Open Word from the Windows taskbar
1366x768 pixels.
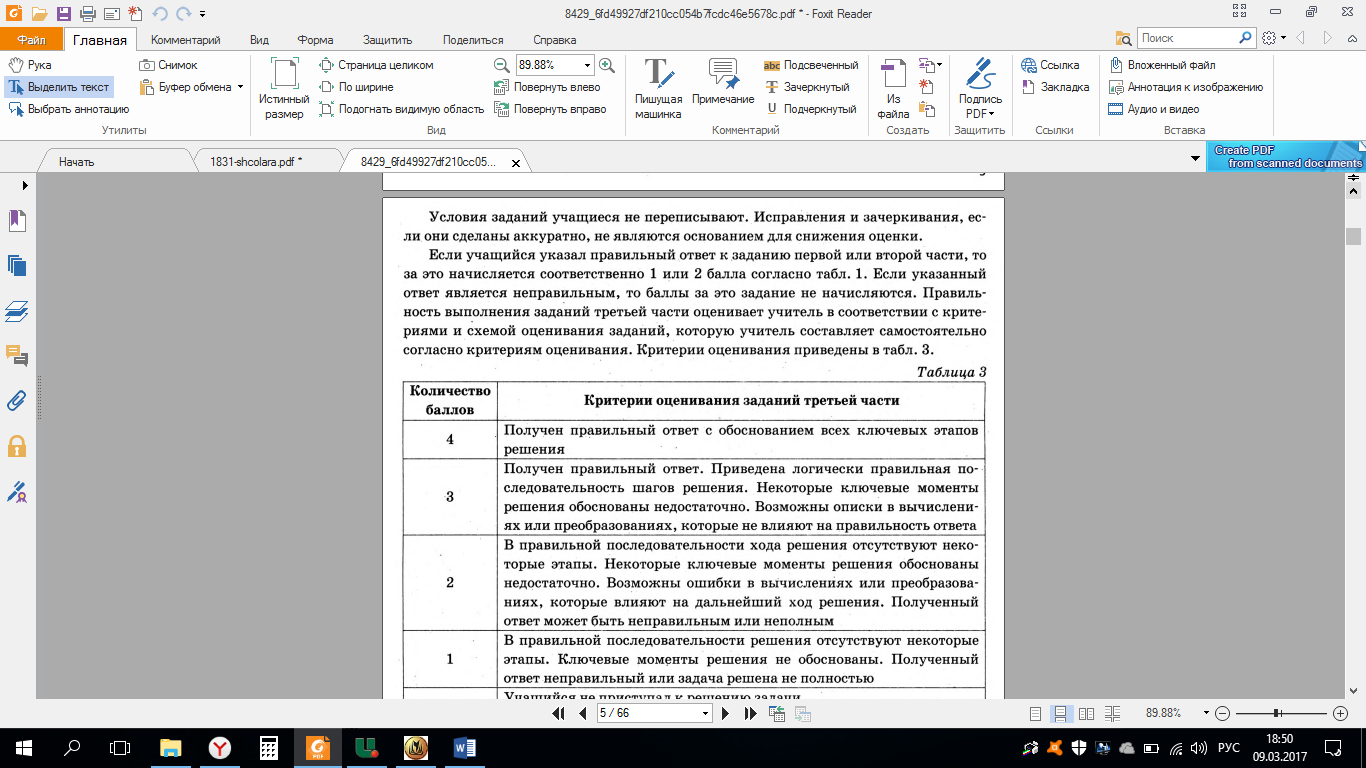465,747
